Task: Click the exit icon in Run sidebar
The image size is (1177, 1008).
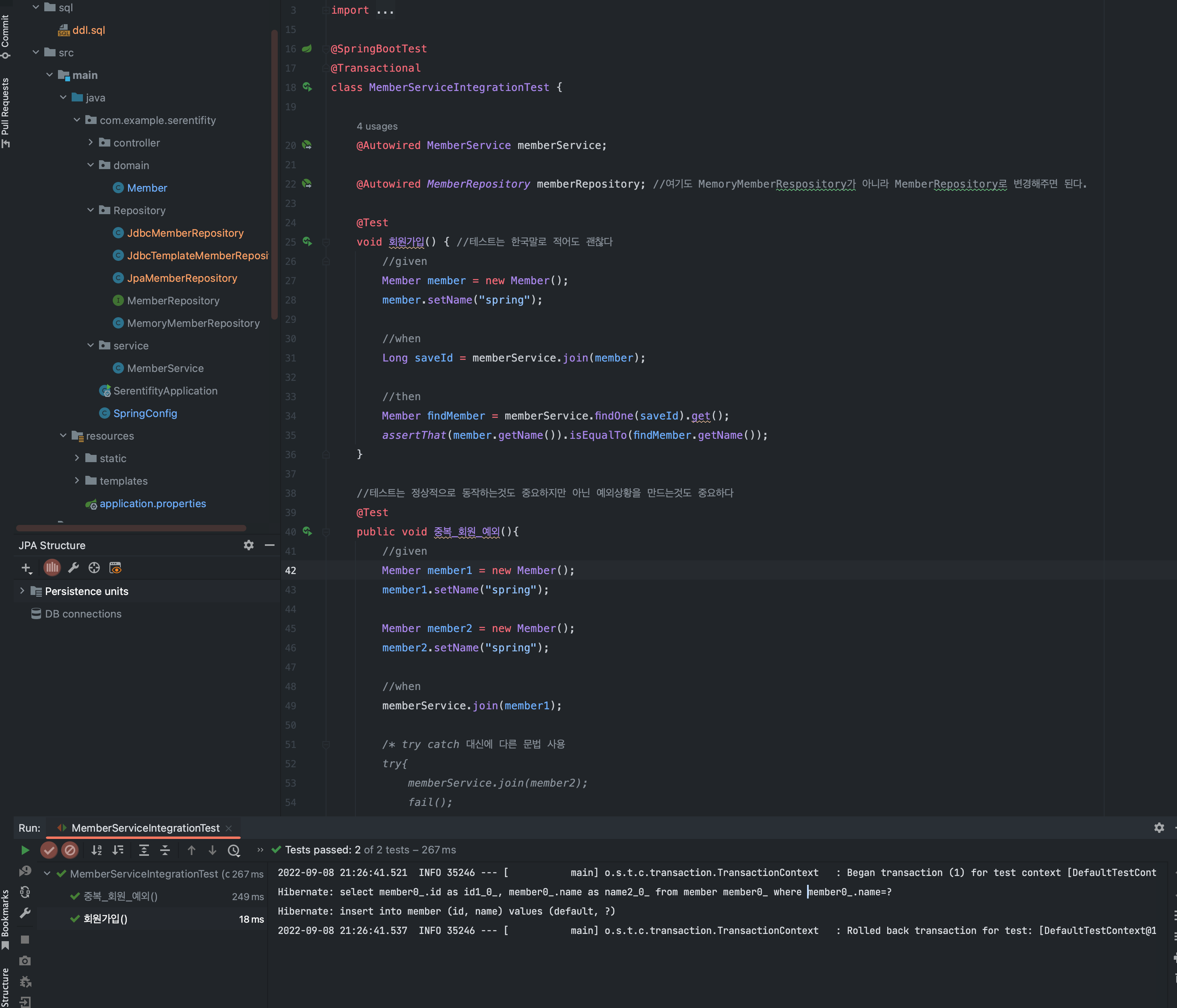Action: 25,1002
